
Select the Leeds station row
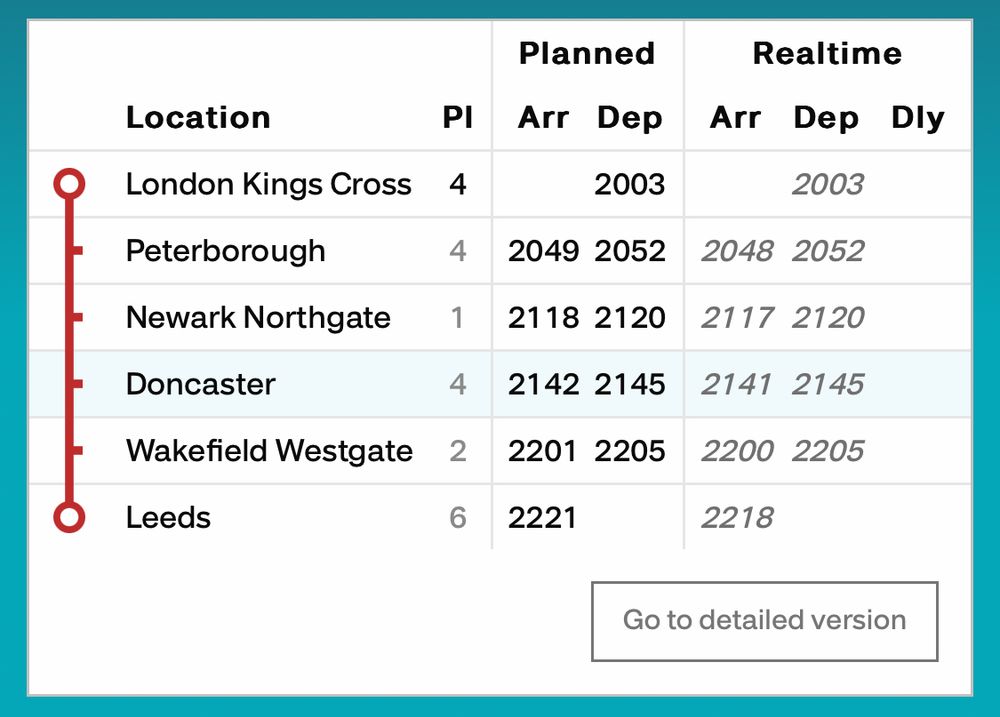click(167, 517)
